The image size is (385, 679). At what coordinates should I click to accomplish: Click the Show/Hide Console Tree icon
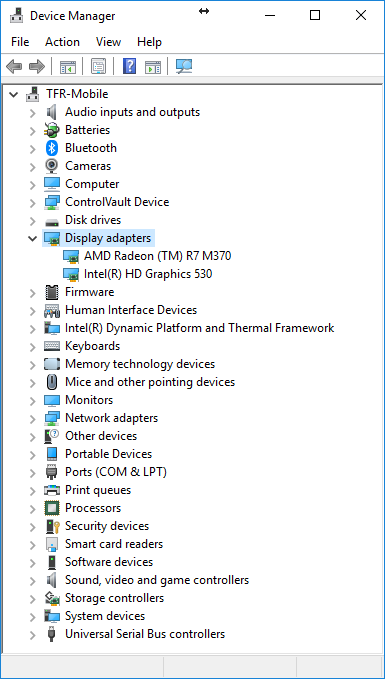click(68, 67)
